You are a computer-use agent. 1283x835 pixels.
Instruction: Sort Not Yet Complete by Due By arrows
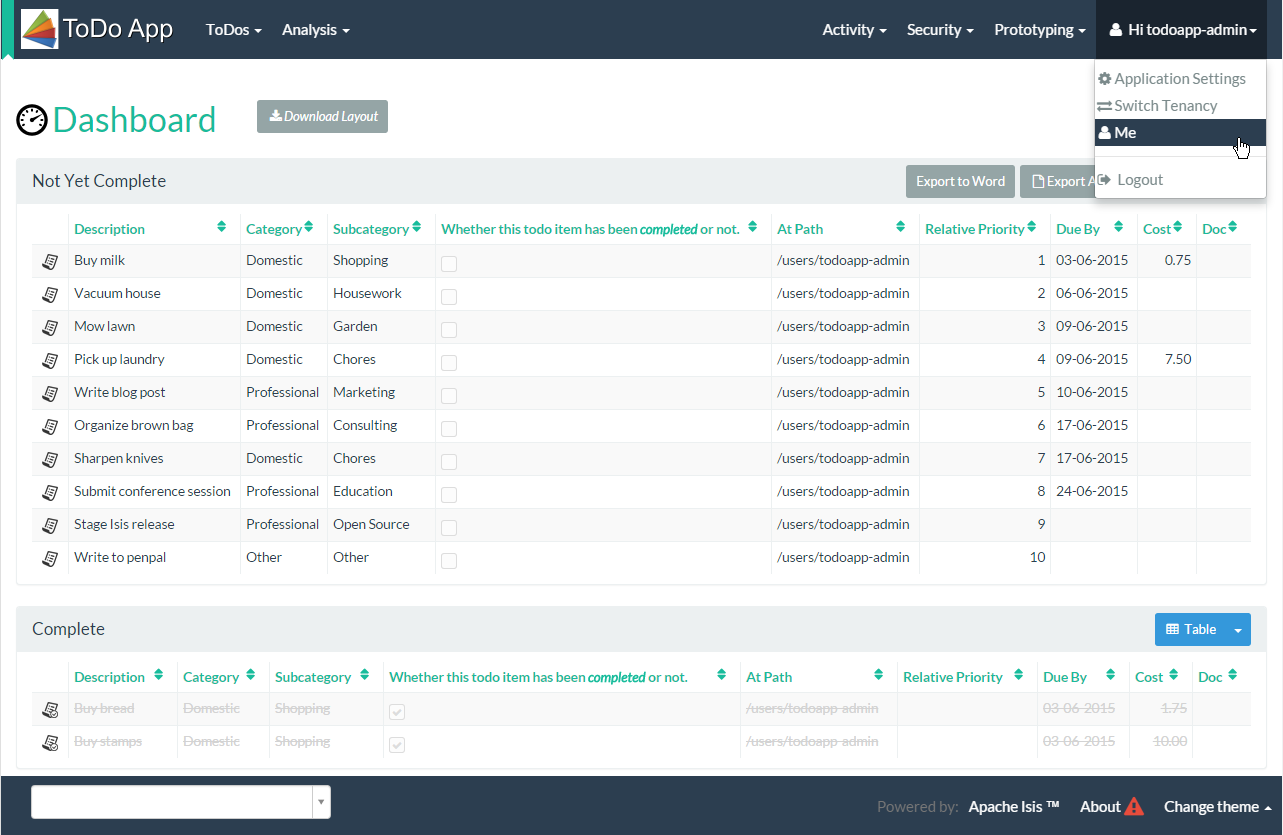(x=1119, y=228)
